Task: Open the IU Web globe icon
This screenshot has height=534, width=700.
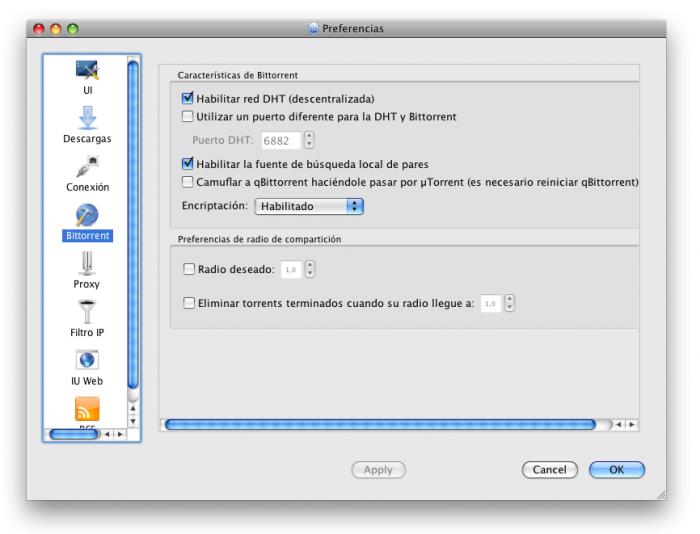Action: pos(87,360)
